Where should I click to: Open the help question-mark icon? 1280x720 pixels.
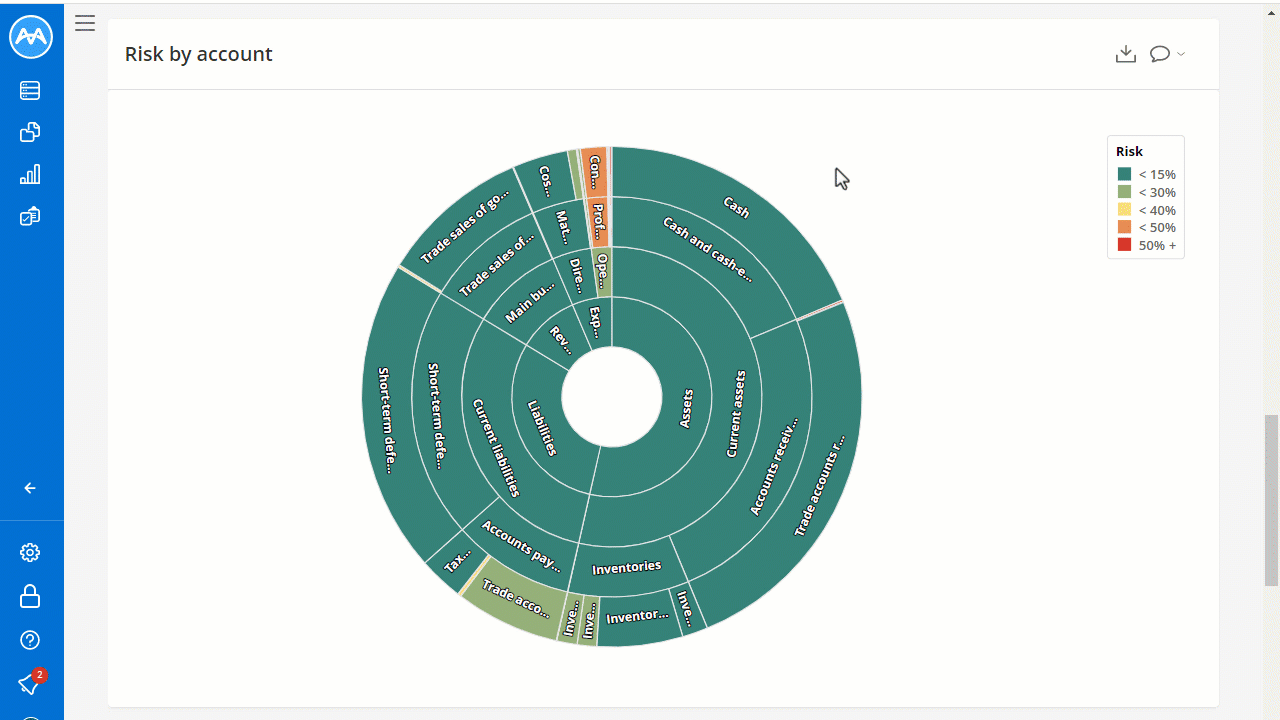tap(30, 640)
